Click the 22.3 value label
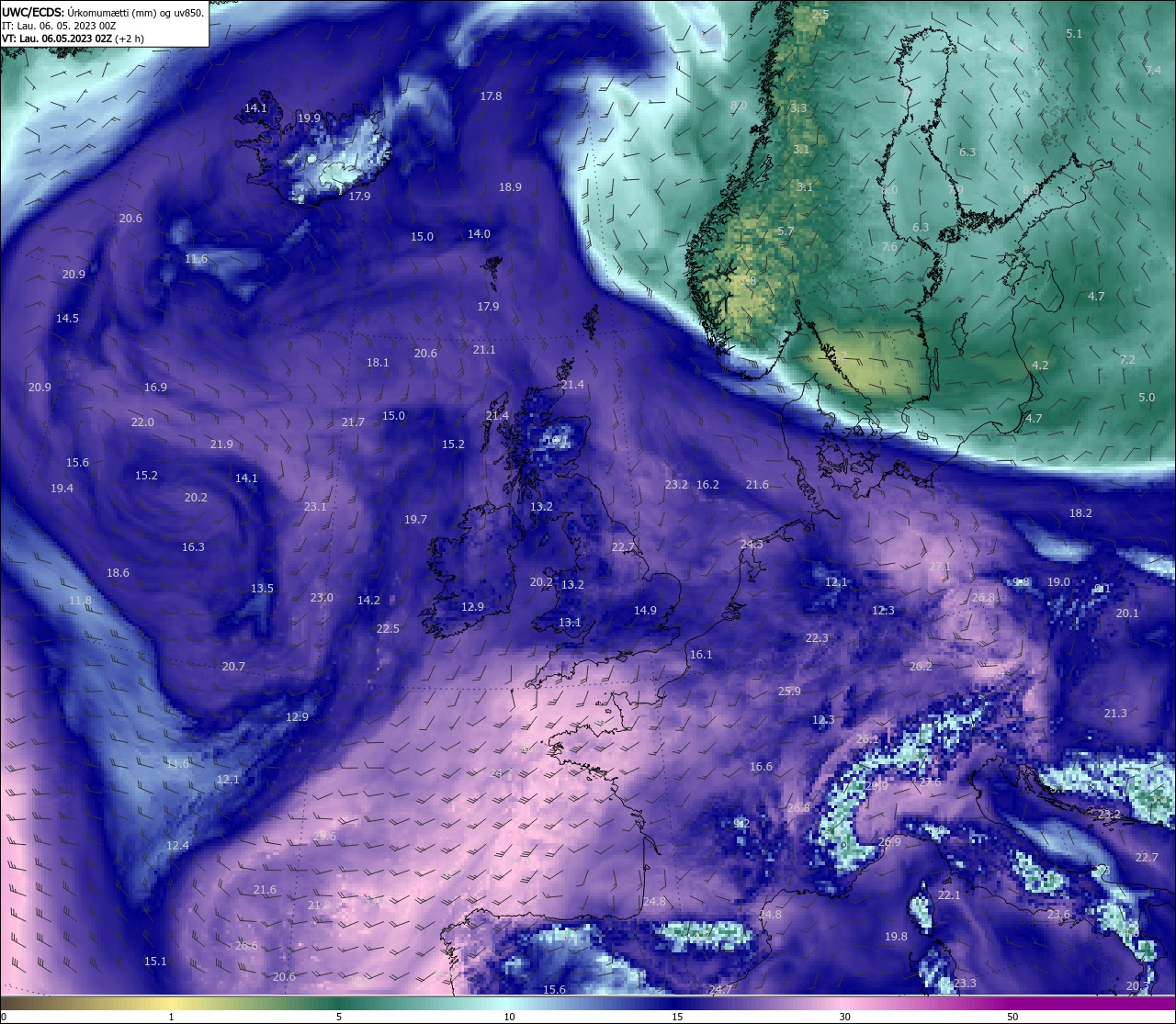The image size is (1176, 1024). tap(817, 638)
